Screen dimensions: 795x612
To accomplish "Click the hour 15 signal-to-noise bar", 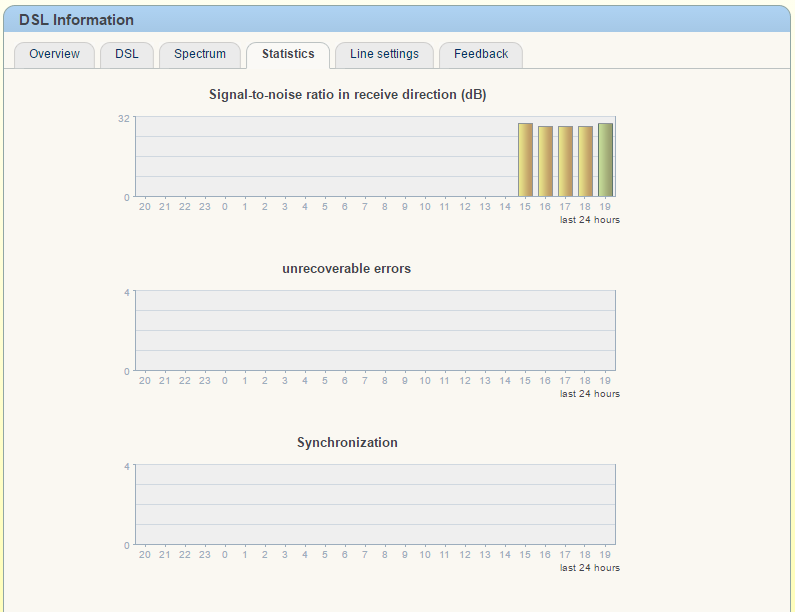I will click(x=525, y=160).
